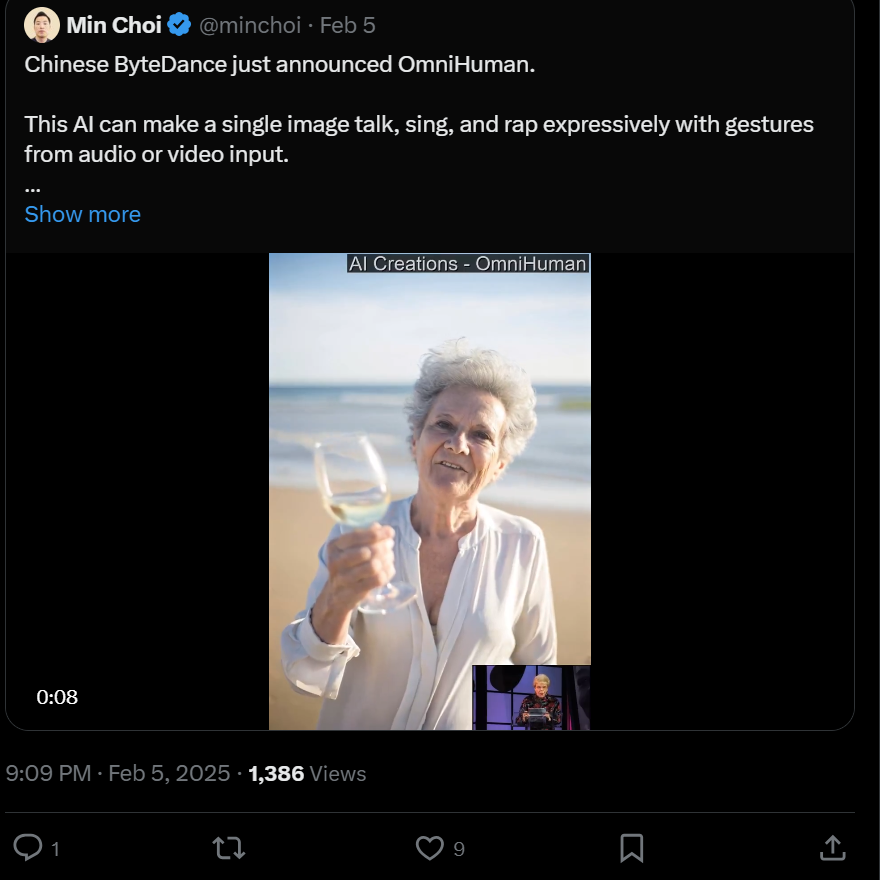The image size is (880, 880).
Task: Click Min Choi's profile avatar
Action: [x=42, y=25]
